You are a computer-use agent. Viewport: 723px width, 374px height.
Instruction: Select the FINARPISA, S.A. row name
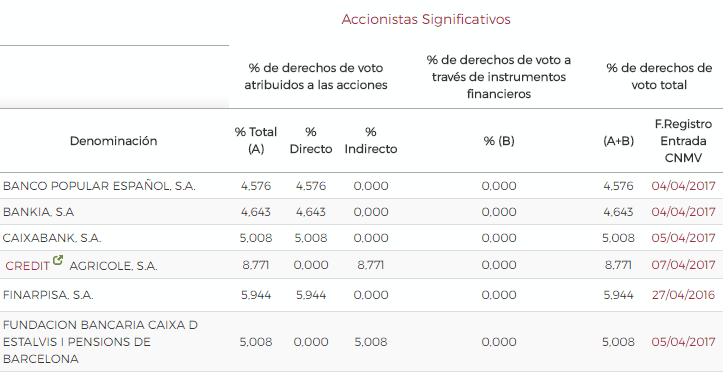click(x=48, y=295)
